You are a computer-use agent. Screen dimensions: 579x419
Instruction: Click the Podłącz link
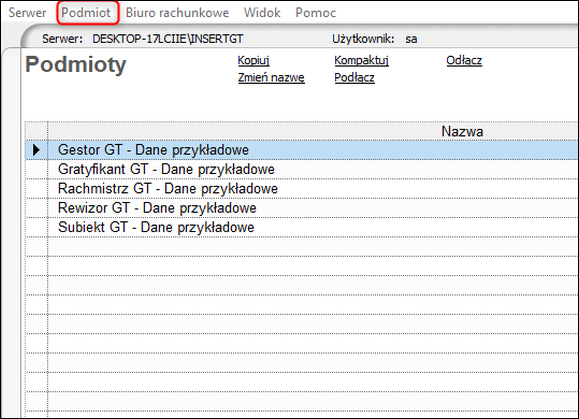354,78
